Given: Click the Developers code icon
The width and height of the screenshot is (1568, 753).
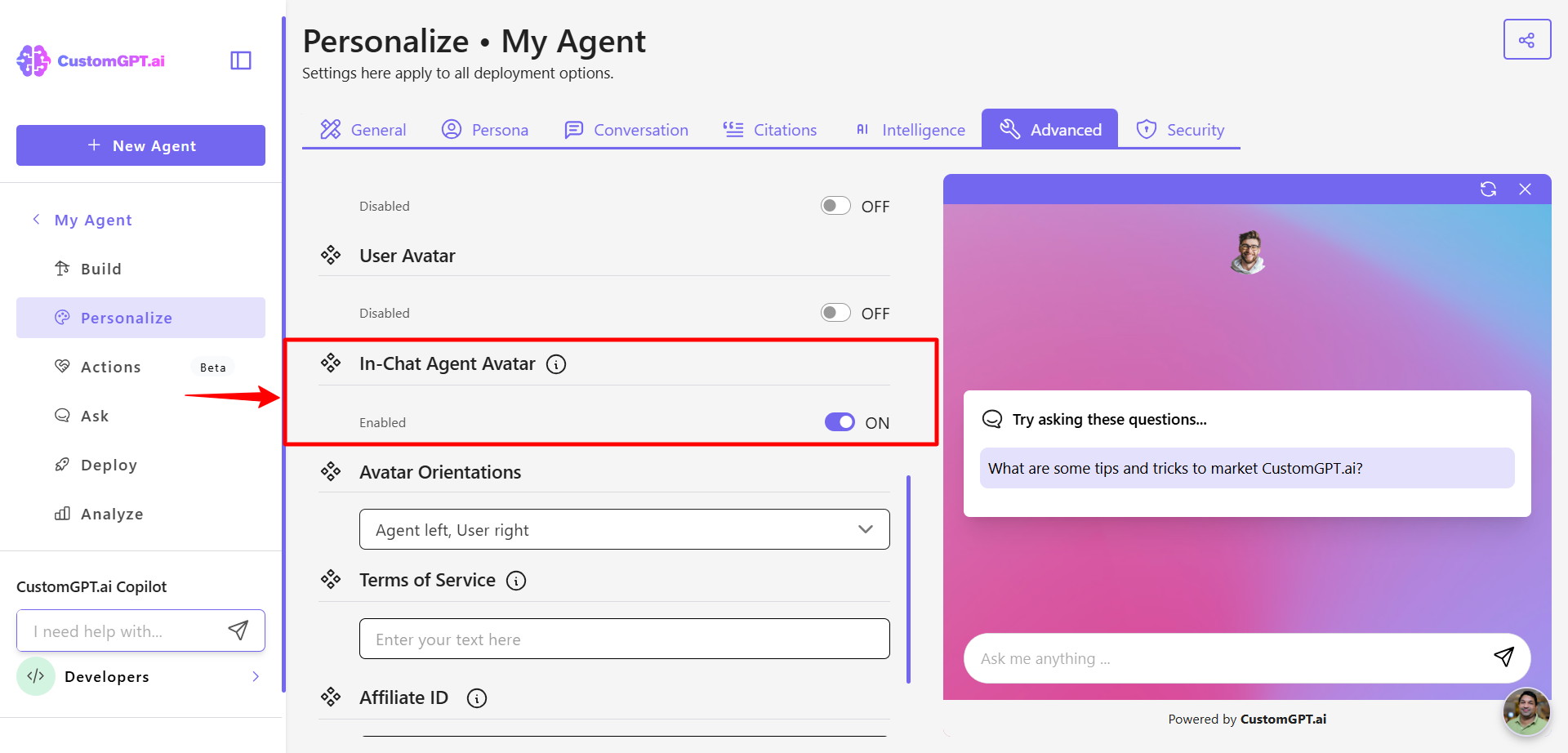Looking at the screenshot, I should 36,676.
